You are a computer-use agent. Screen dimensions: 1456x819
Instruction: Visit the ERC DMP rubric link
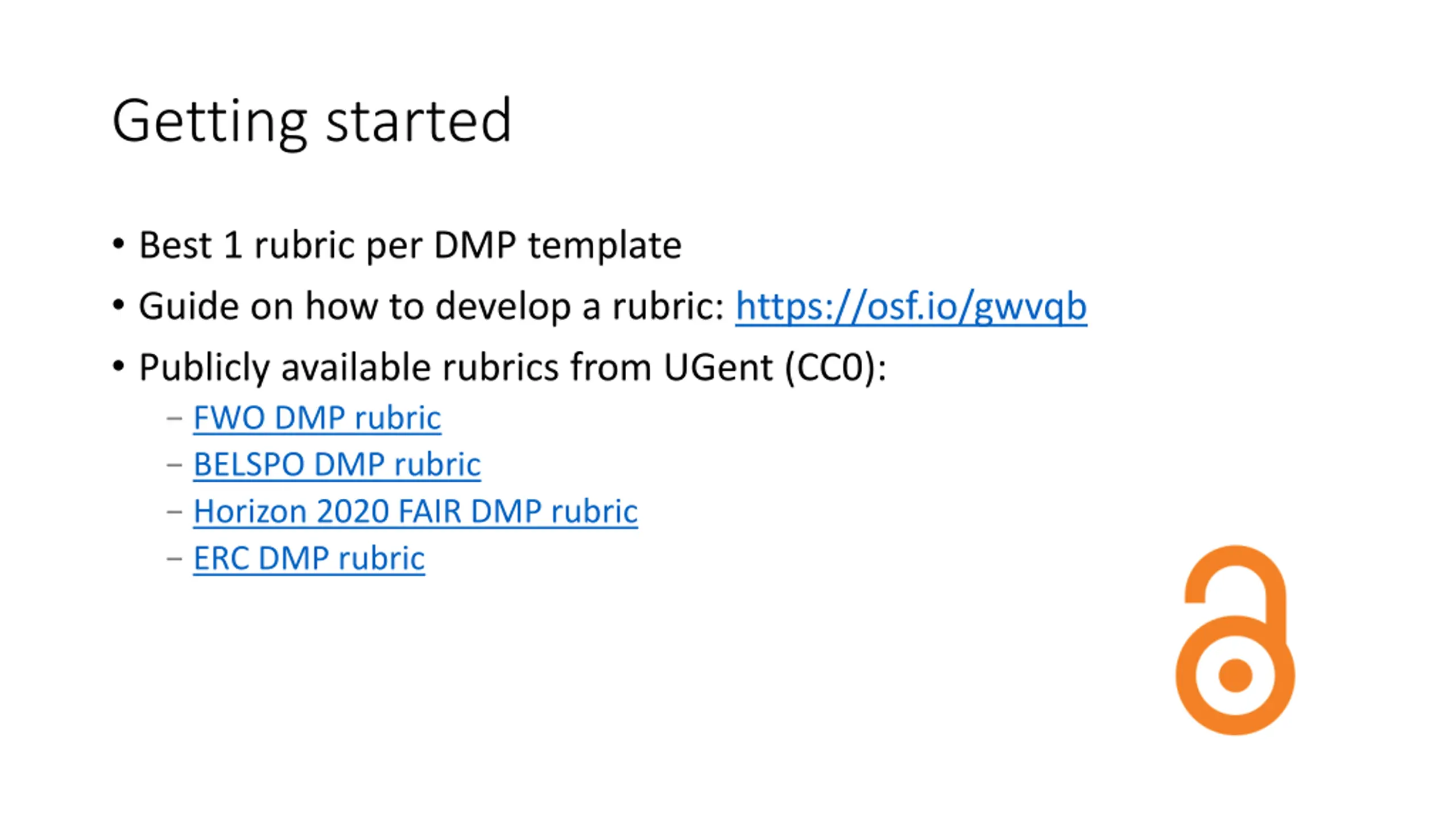(x=309, y=558)
